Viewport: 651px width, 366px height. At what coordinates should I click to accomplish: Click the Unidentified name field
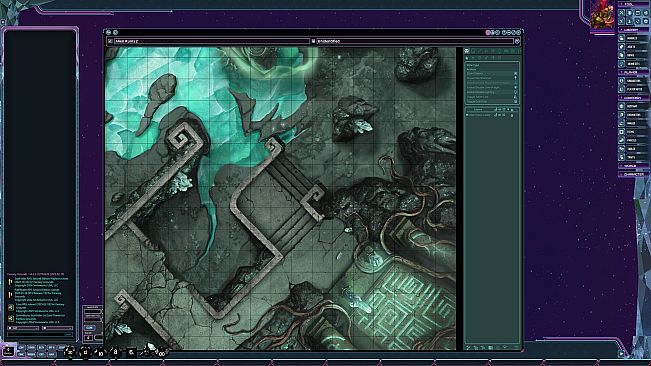(x=415, y=41)
